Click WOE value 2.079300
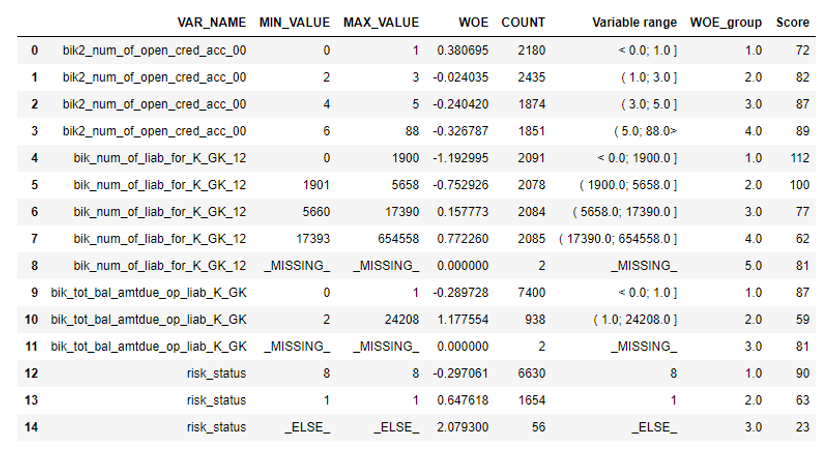 462,427
